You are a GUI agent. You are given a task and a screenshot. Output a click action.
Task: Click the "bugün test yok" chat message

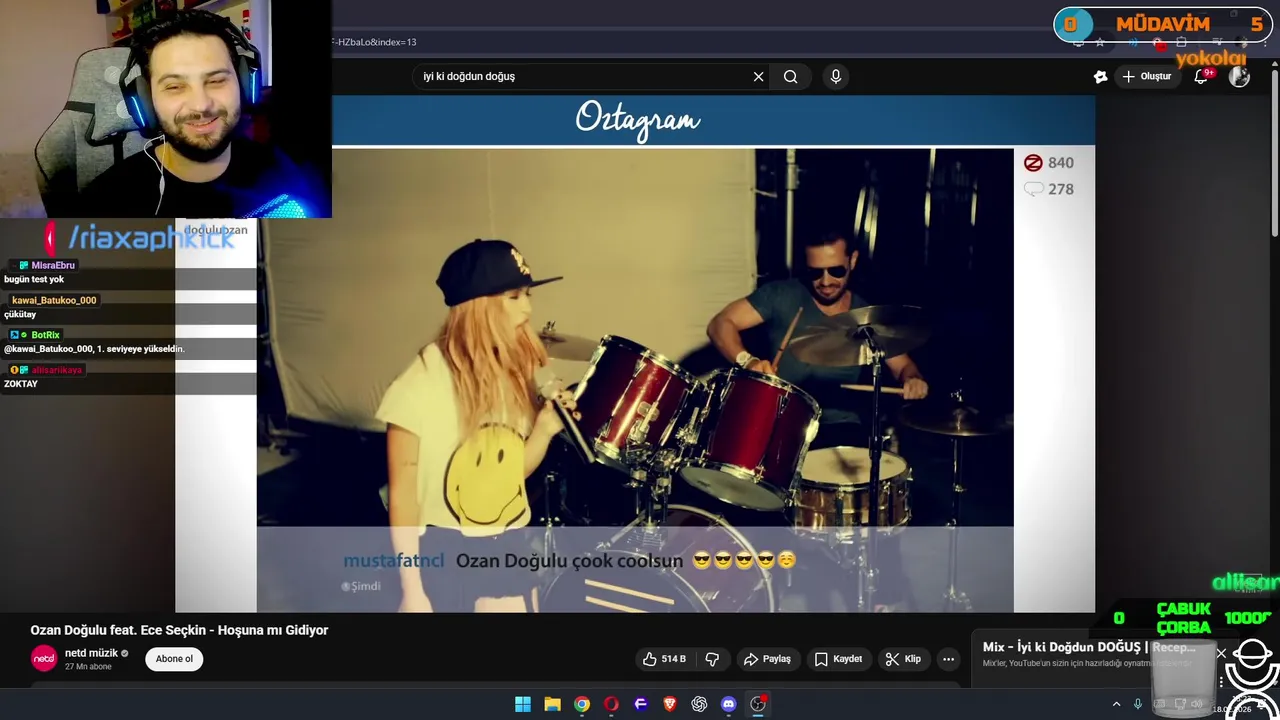point(34,280)
